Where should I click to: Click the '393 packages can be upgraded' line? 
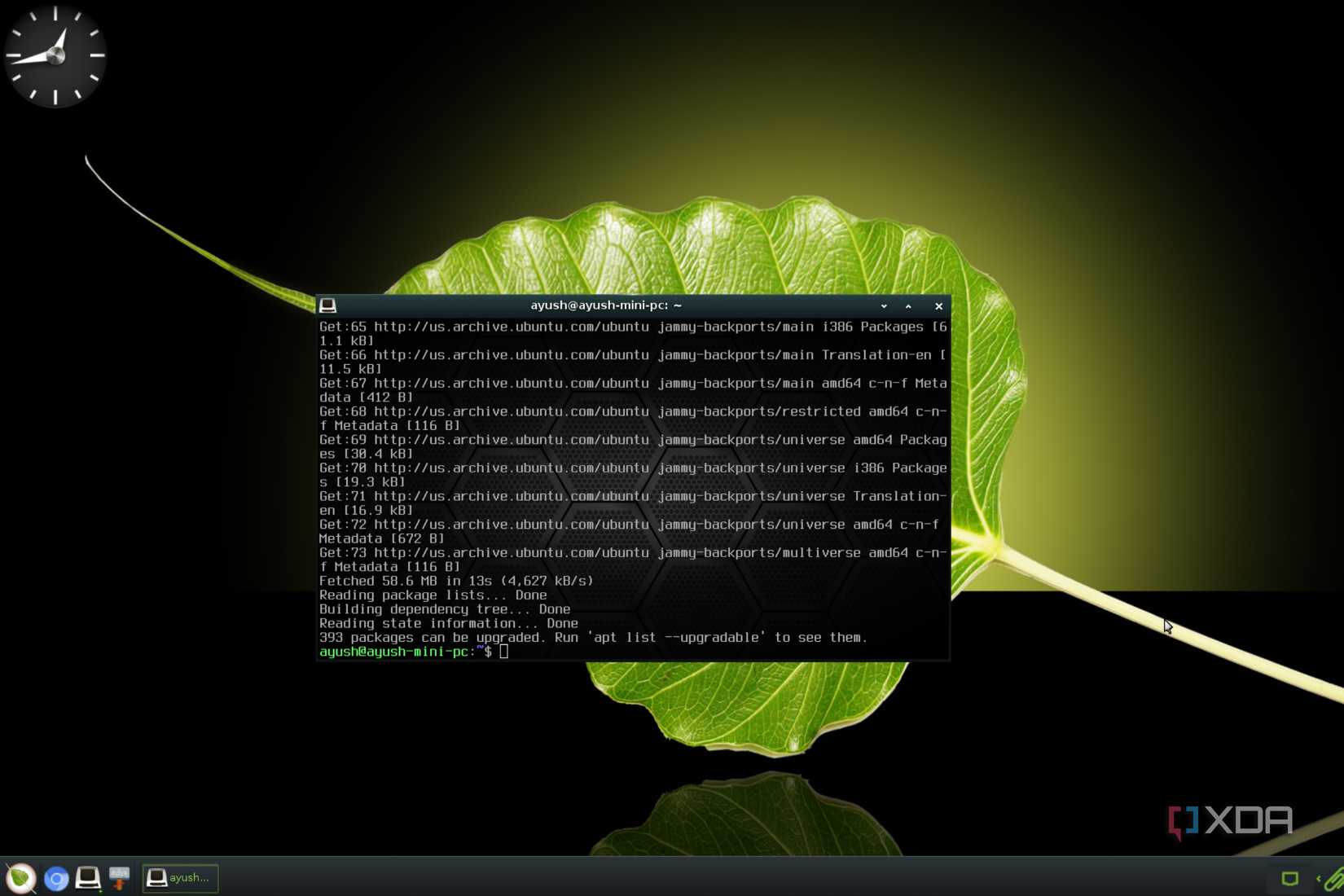click(593, 638)
